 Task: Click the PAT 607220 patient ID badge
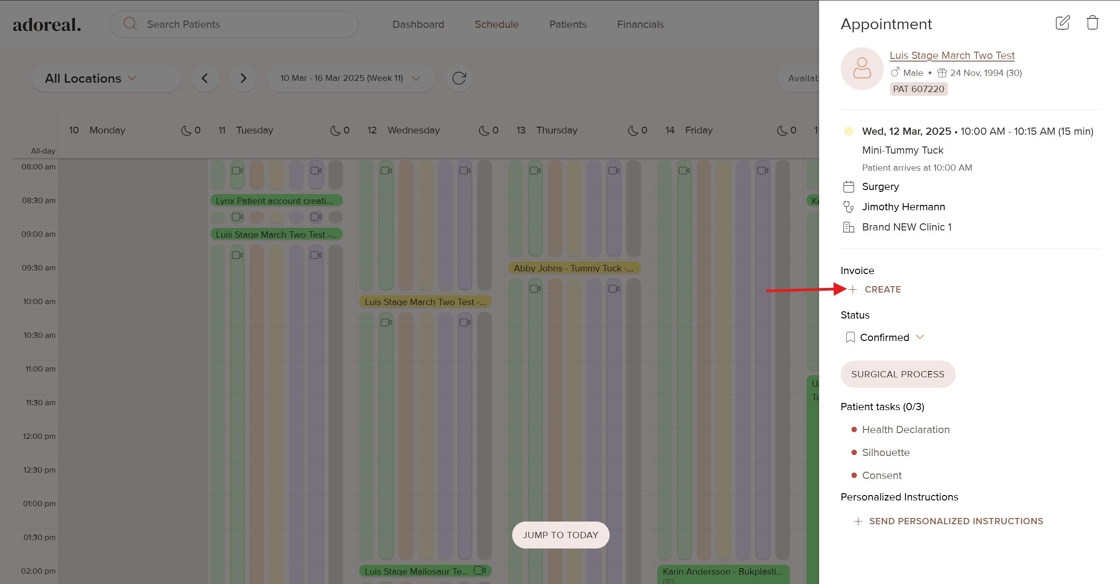(x=919, y=89)
